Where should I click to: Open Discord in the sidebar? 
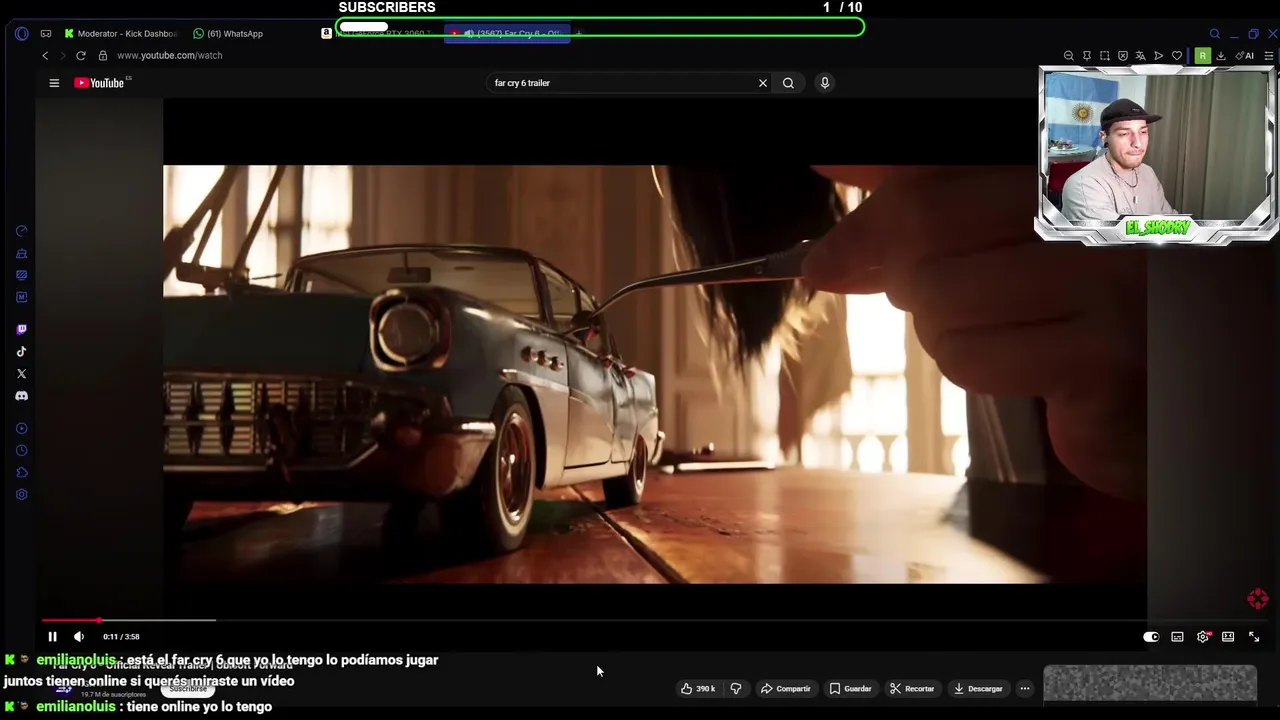[22, 396]
